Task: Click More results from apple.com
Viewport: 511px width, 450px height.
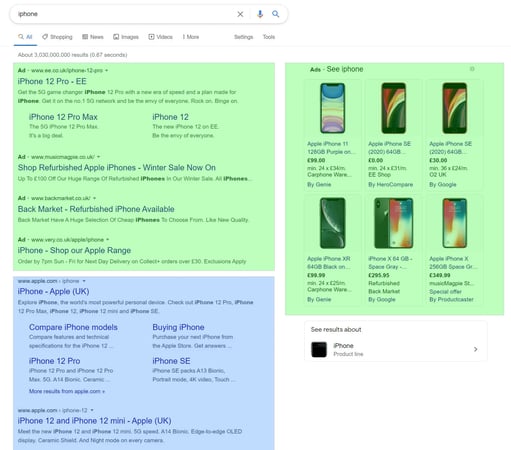Action: click(67, 391)
